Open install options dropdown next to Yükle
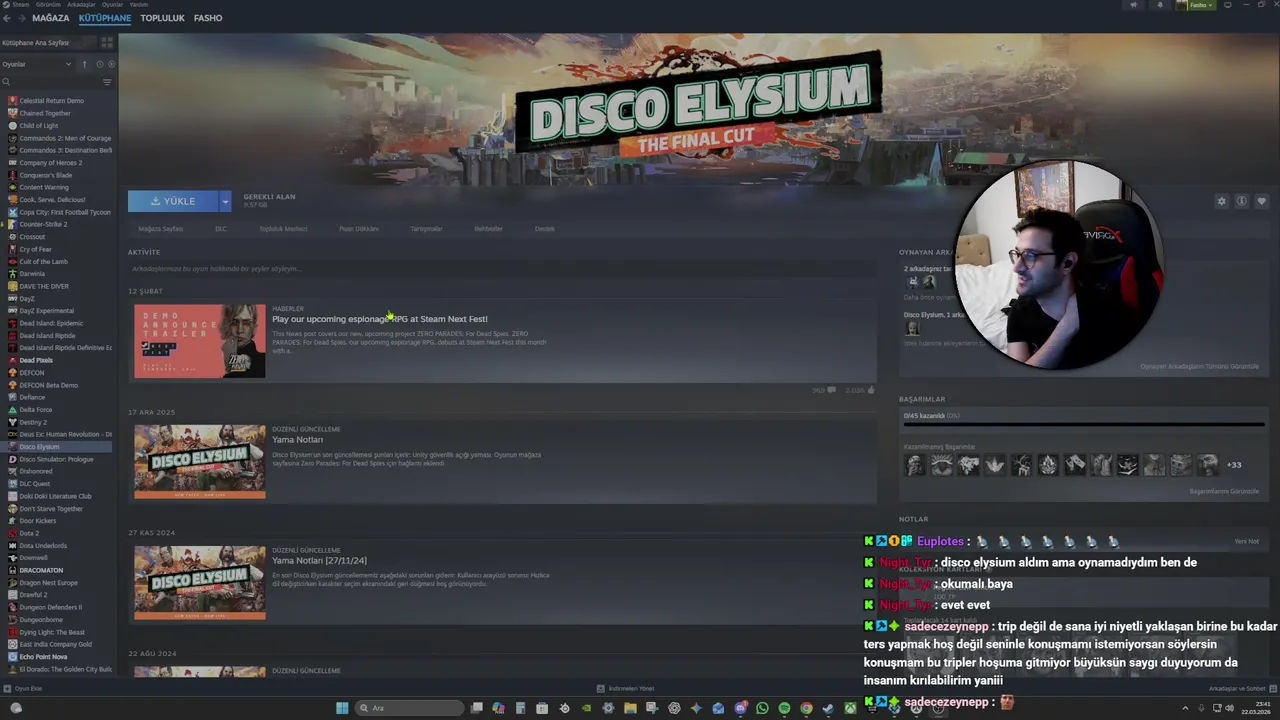This screenshot has width=1280, height=720. point(225,201)
